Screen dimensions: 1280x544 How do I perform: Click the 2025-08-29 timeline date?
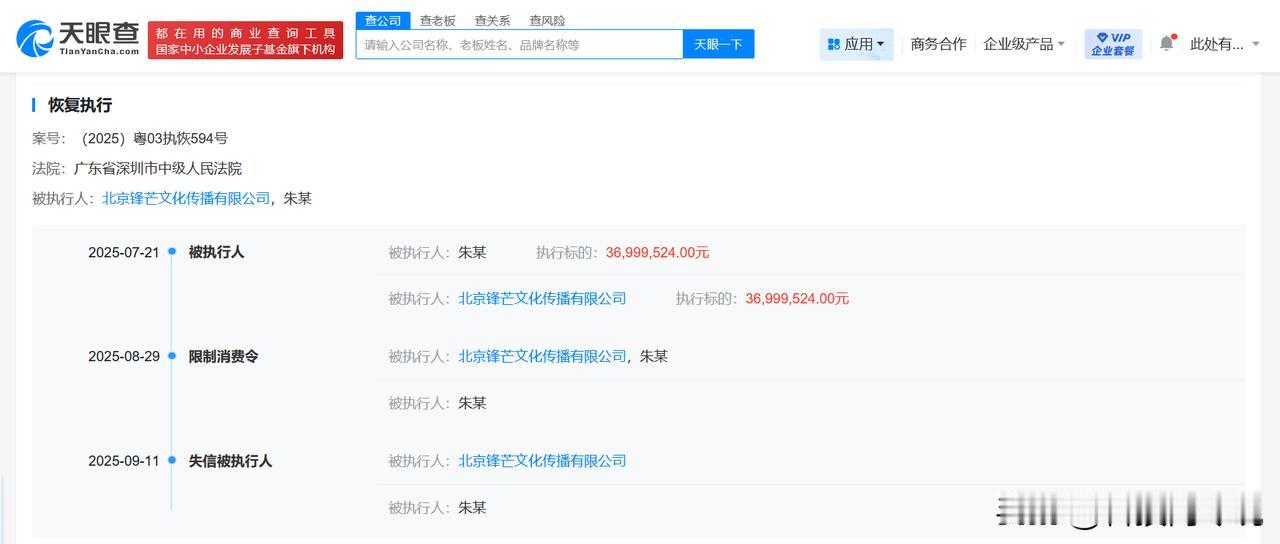click(124, 356)
